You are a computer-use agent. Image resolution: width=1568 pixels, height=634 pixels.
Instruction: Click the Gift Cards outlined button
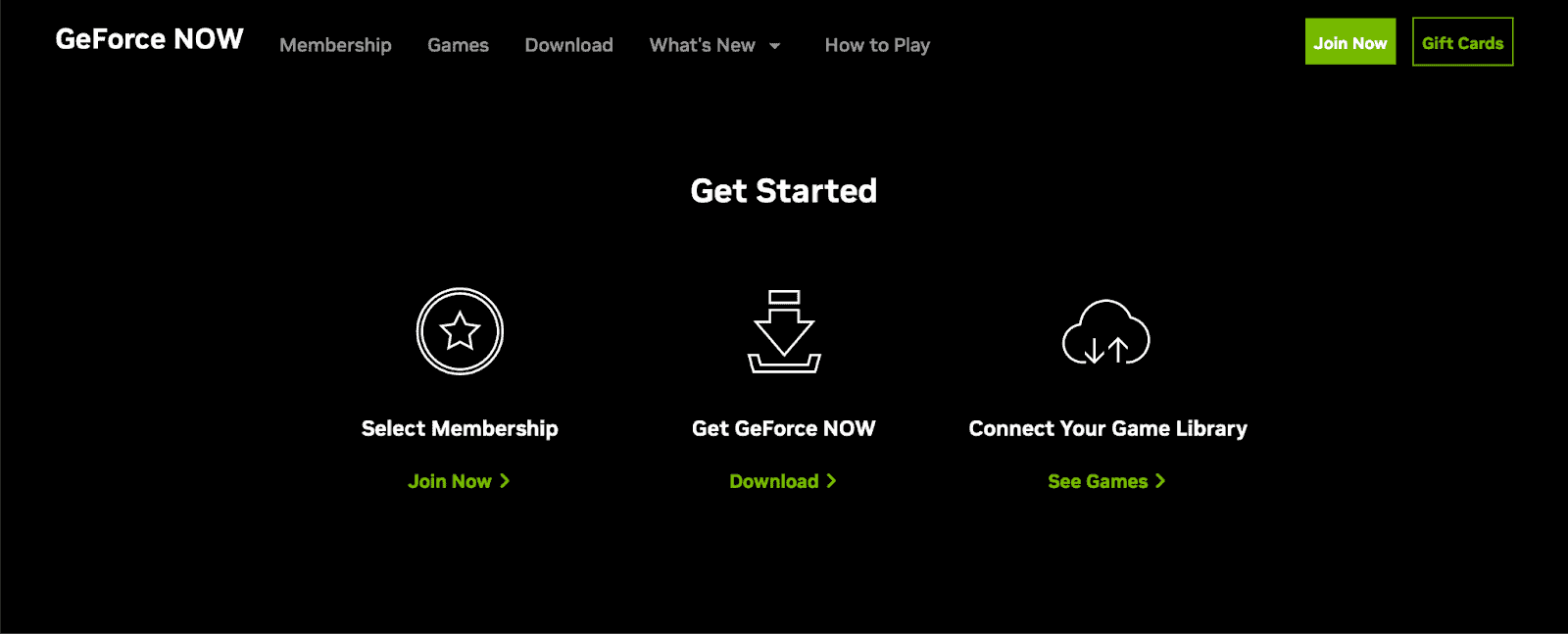click(1462, 42)
